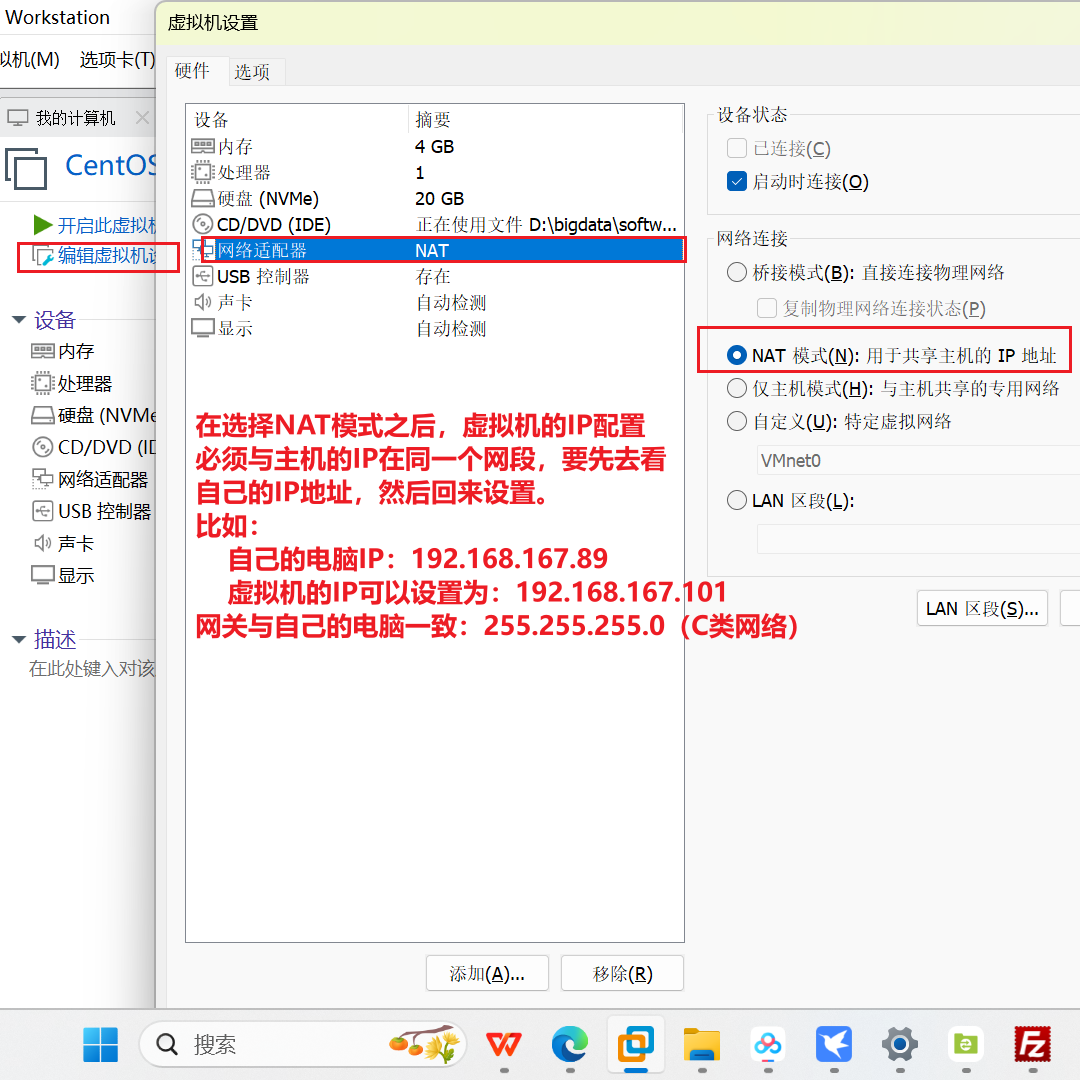Click the green play icon to power on the VM

point(43,225)
